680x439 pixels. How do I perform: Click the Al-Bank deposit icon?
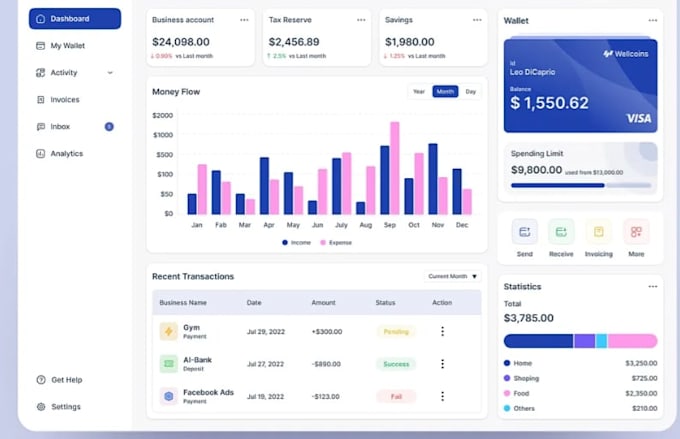(x=169, y=364)
